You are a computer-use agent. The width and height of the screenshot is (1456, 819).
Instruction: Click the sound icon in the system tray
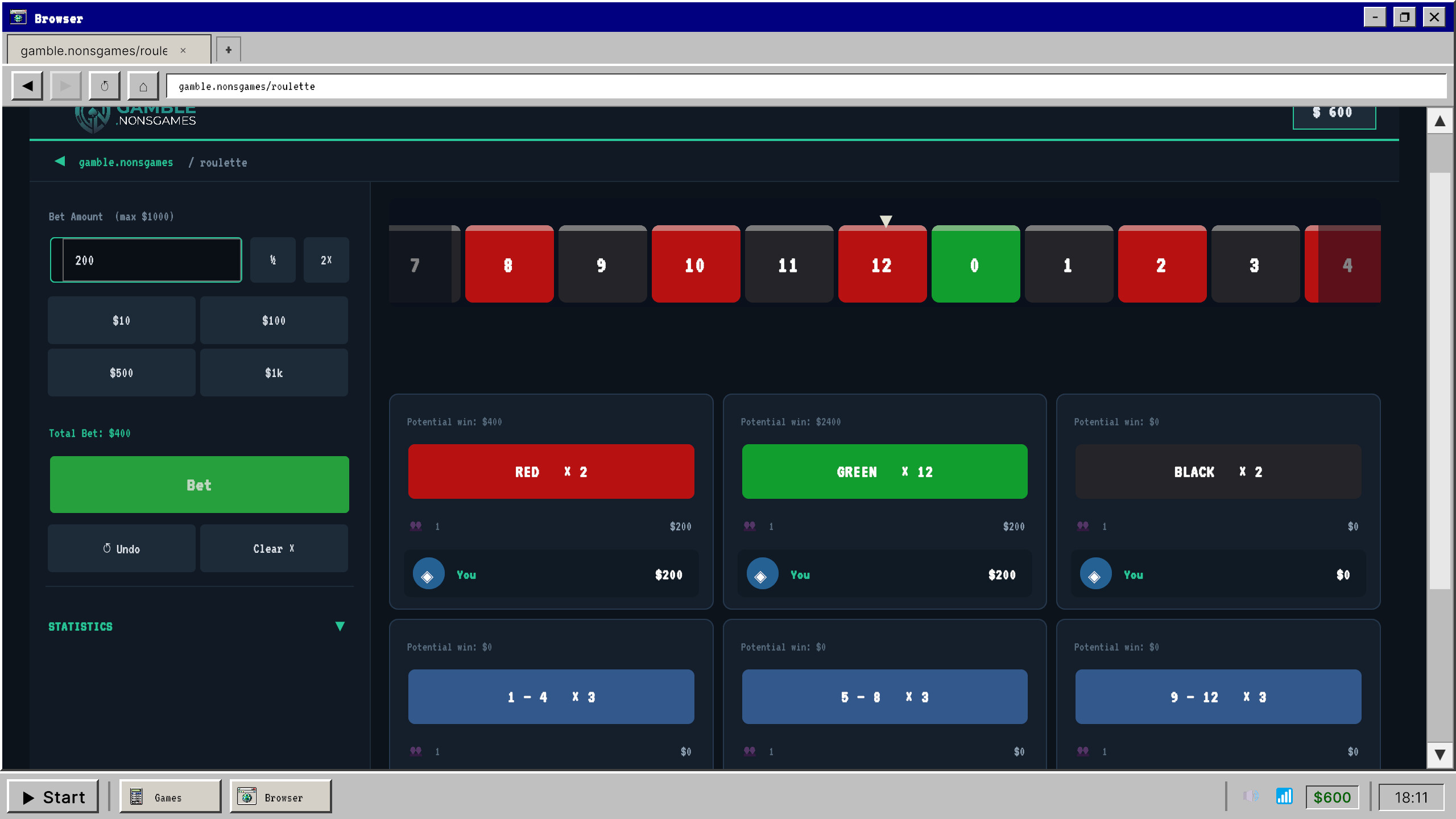coord(1251,796)
